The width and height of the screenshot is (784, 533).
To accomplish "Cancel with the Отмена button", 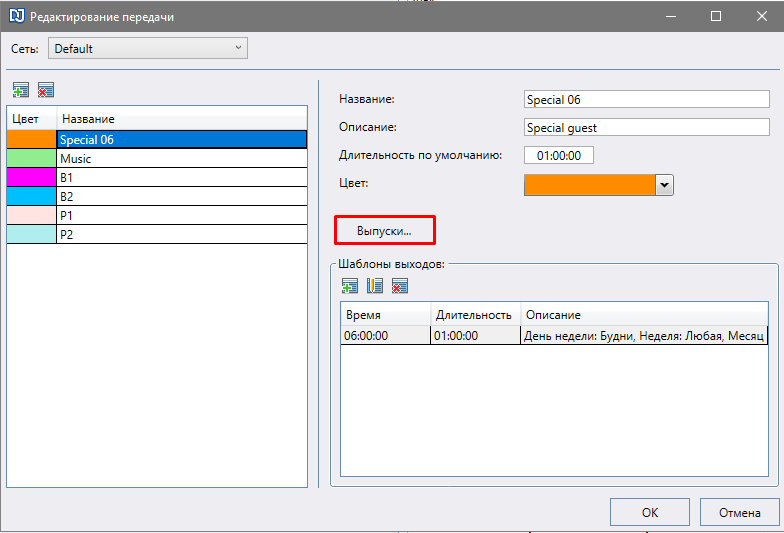I will [x=740, y=512].
